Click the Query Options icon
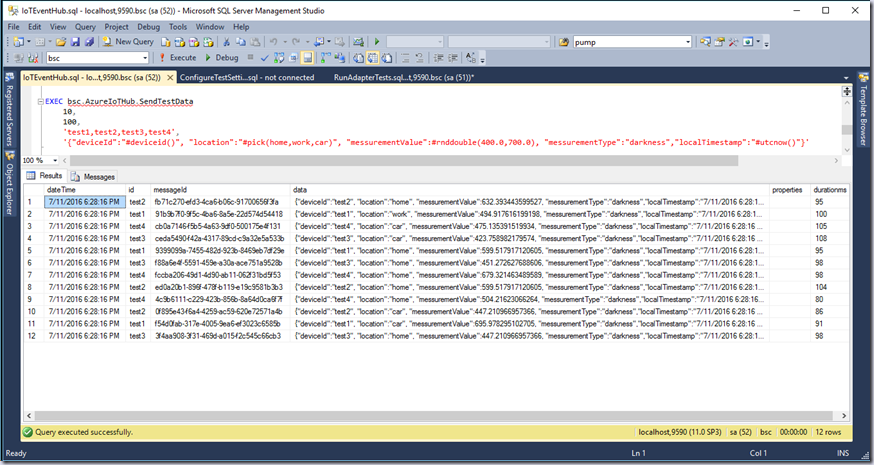874x465 pixels. pos(293,57)
